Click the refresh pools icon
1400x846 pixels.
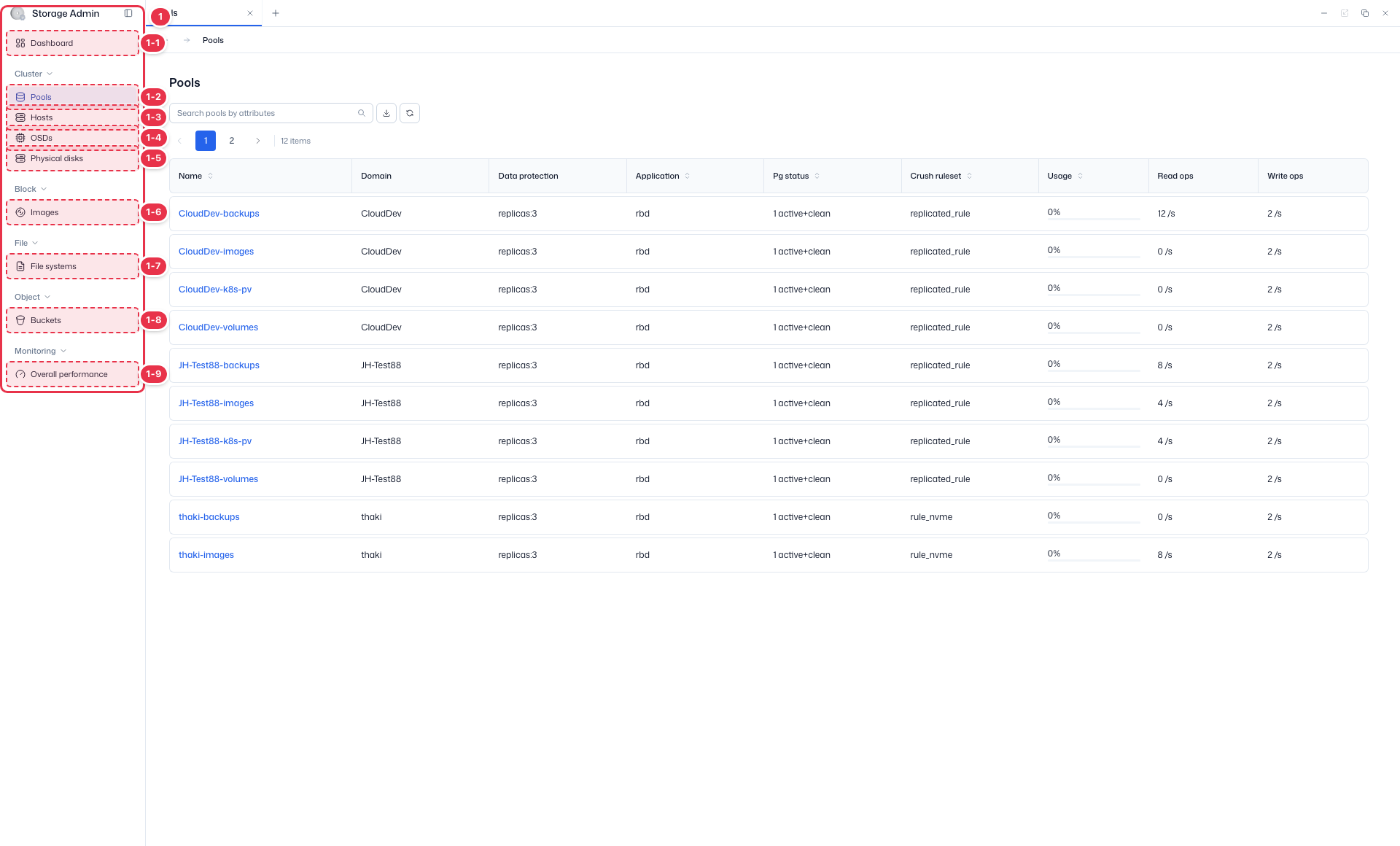click(x=410, y=113)
